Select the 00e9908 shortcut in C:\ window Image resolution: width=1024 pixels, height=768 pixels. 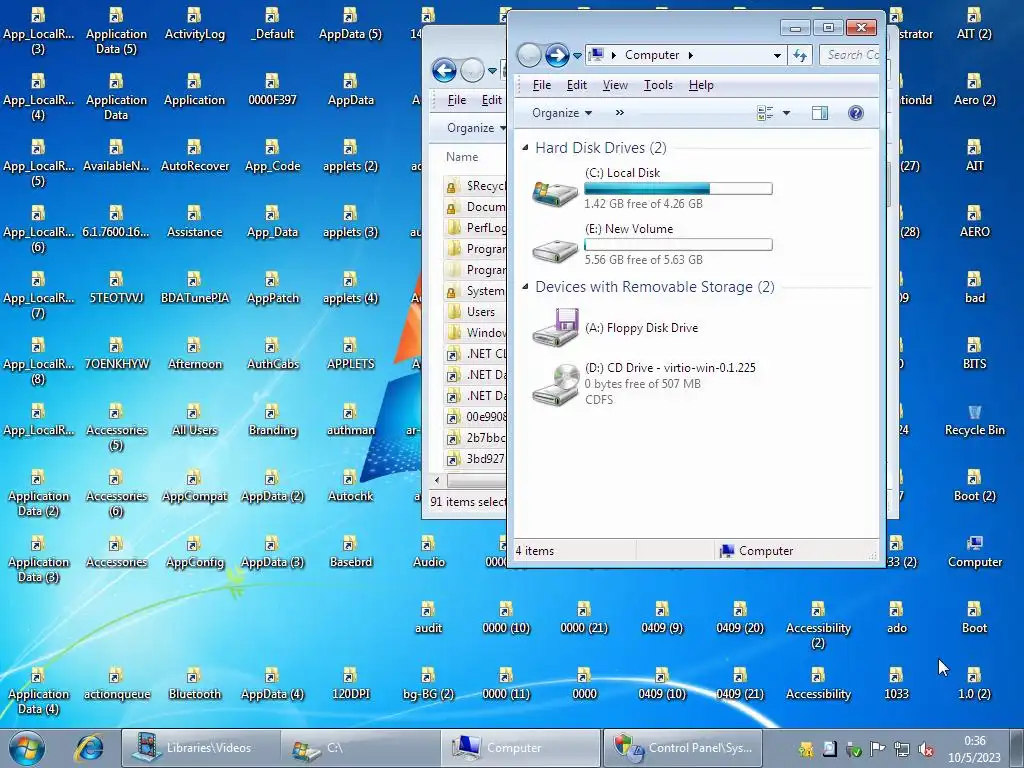point(475,417)
